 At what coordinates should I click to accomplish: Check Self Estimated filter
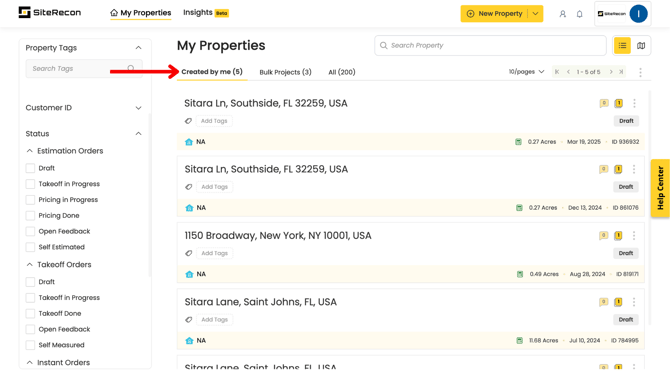click(x=30, y=247)
